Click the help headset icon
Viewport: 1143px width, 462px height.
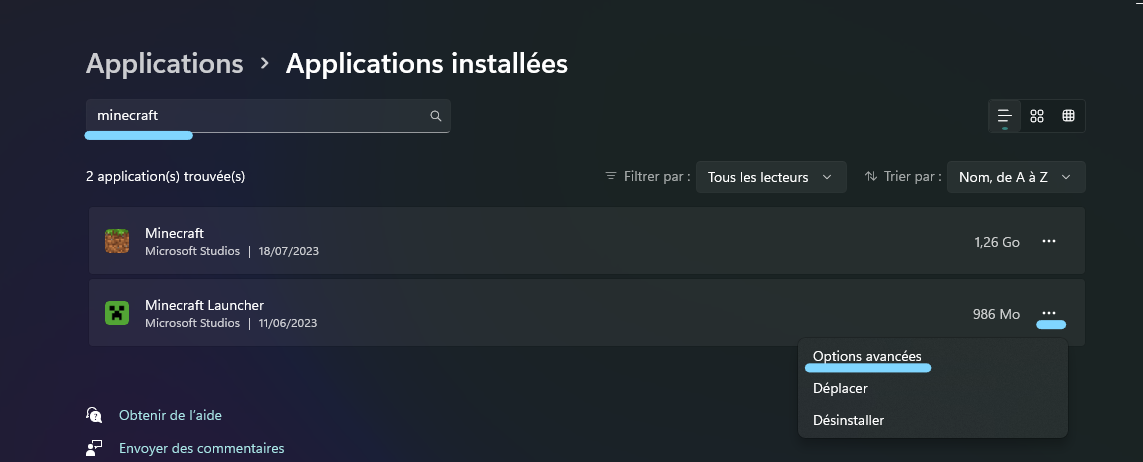[94, 415]
